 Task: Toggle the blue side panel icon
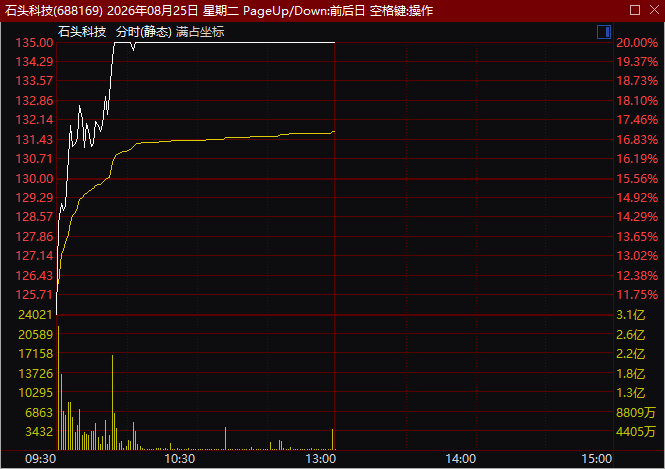pyautogui.click(x=604, y=32)
